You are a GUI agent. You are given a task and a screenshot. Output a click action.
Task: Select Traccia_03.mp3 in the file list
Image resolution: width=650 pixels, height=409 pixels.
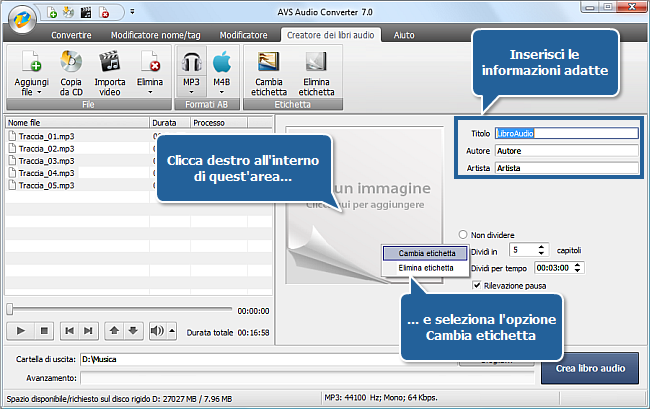(x=45, y=160)
